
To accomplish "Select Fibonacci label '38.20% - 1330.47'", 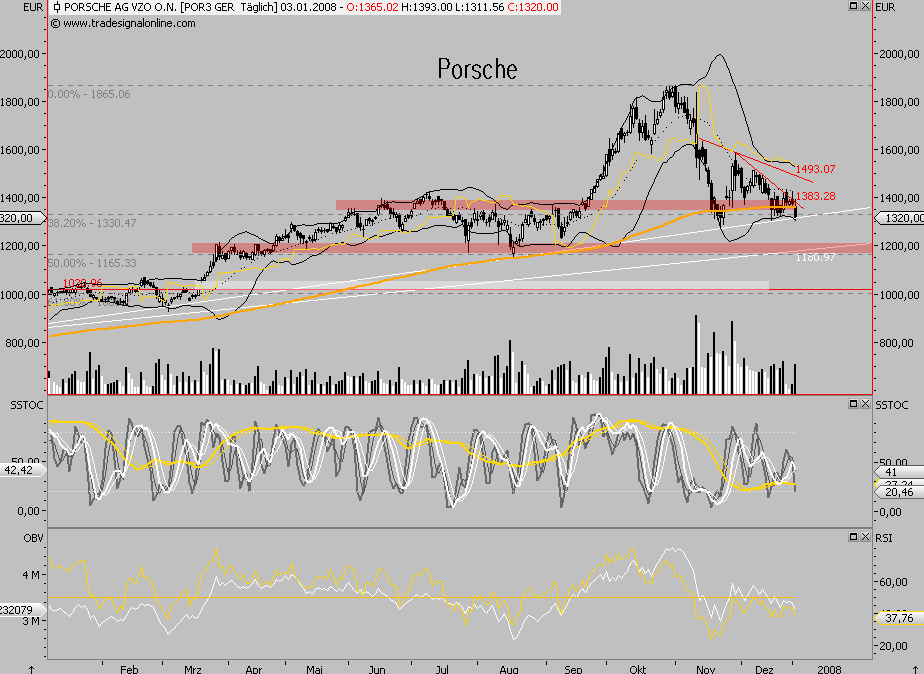I will [x=92, y=223].
